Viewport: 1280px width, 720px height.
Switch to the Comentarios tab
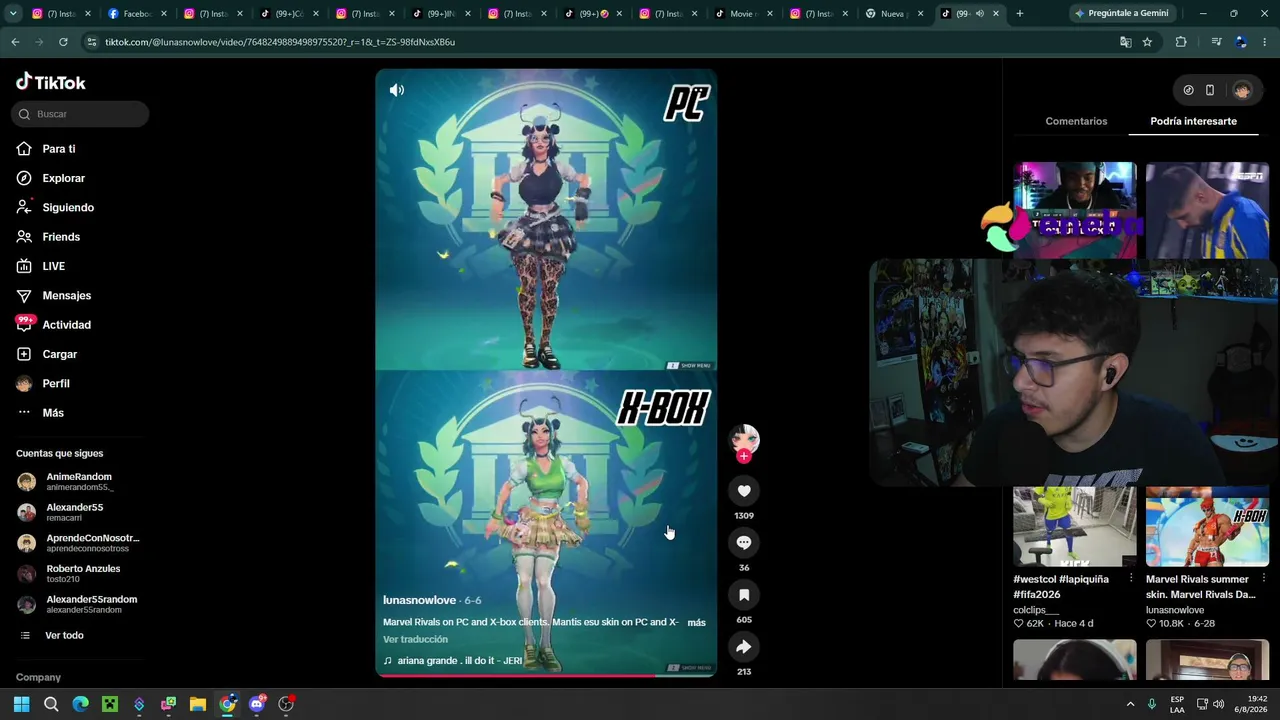coord(1076,121)
